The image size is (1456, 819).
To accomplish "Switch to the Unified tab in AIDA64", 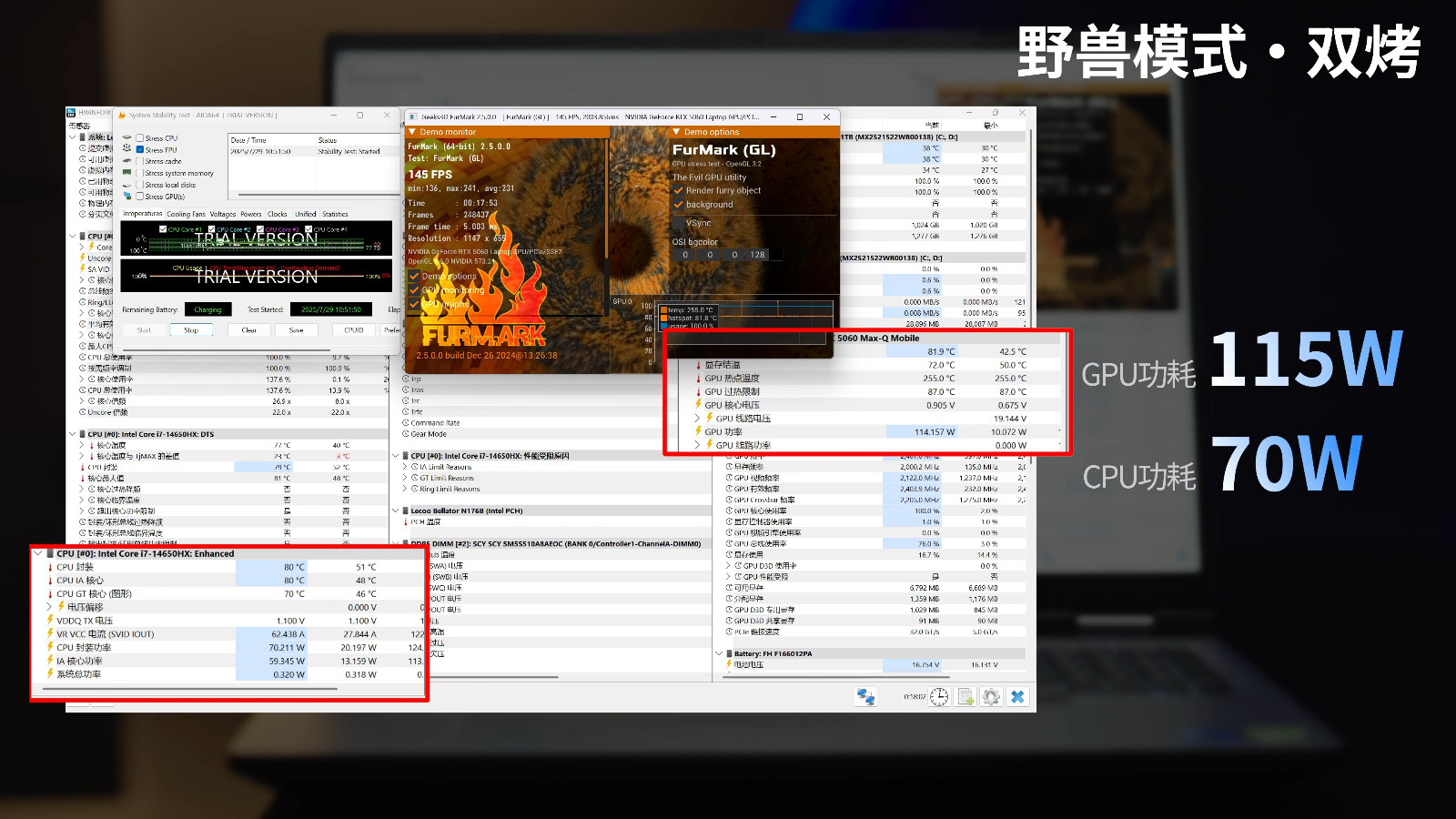I will tap(306, 214).
